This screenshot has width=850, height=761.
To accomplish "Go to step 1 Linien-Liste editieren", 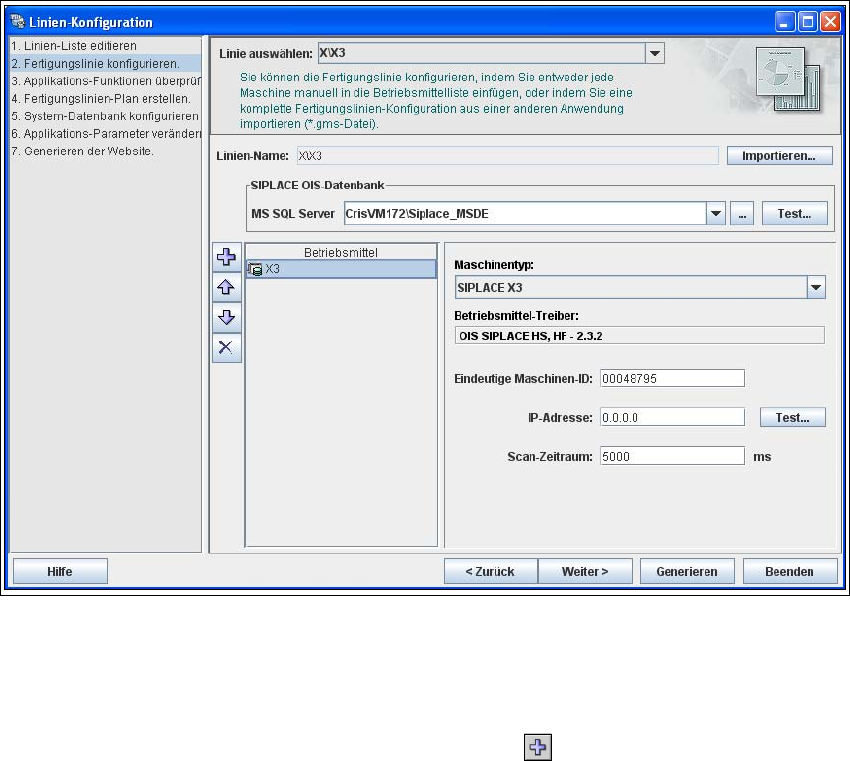I will 74,46.
